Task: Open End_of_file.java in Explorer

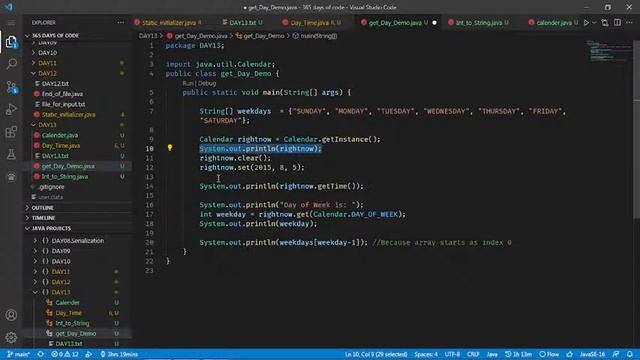Action: click(62, 93)
